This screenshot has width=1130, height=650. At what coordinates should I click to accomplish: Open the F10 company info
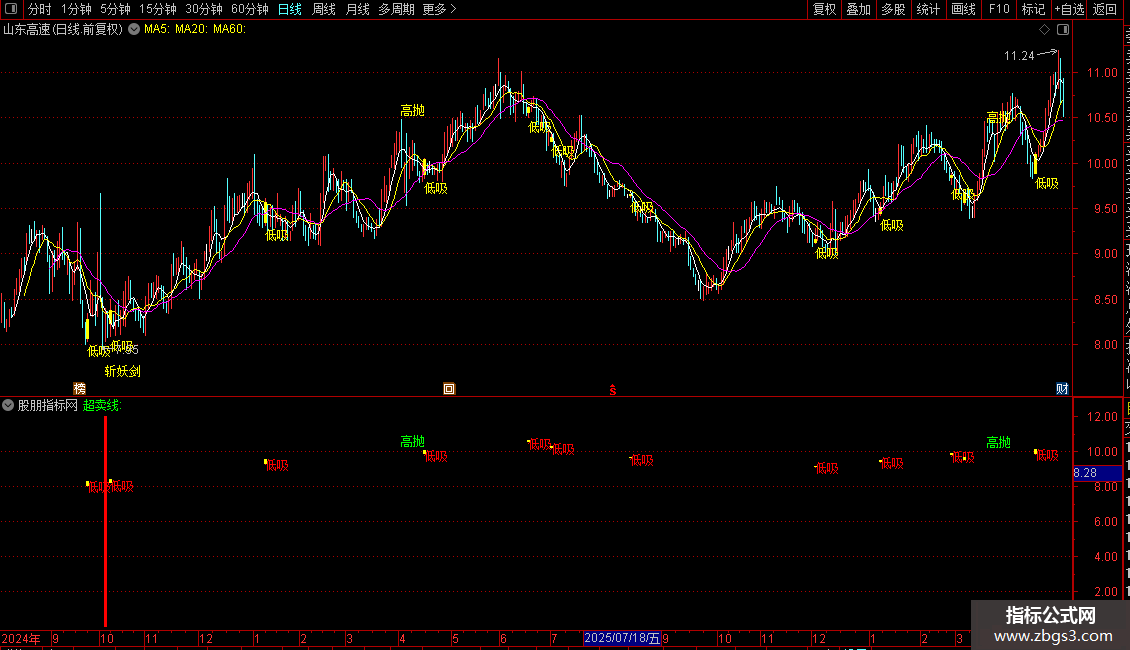[x=999, y=9]
